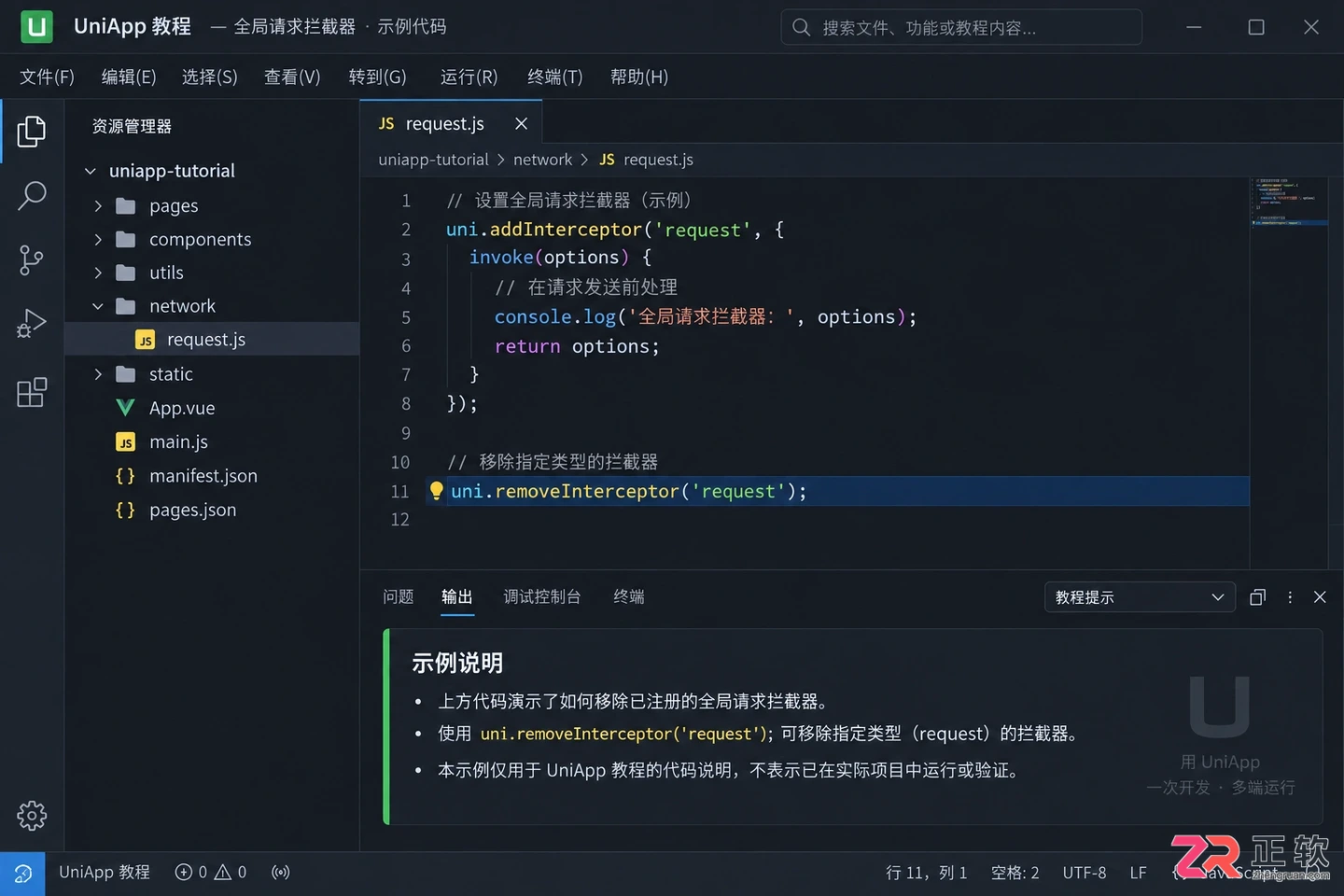Click the folder icon of components
The image size is (1344, 896).
pos(125,240)
